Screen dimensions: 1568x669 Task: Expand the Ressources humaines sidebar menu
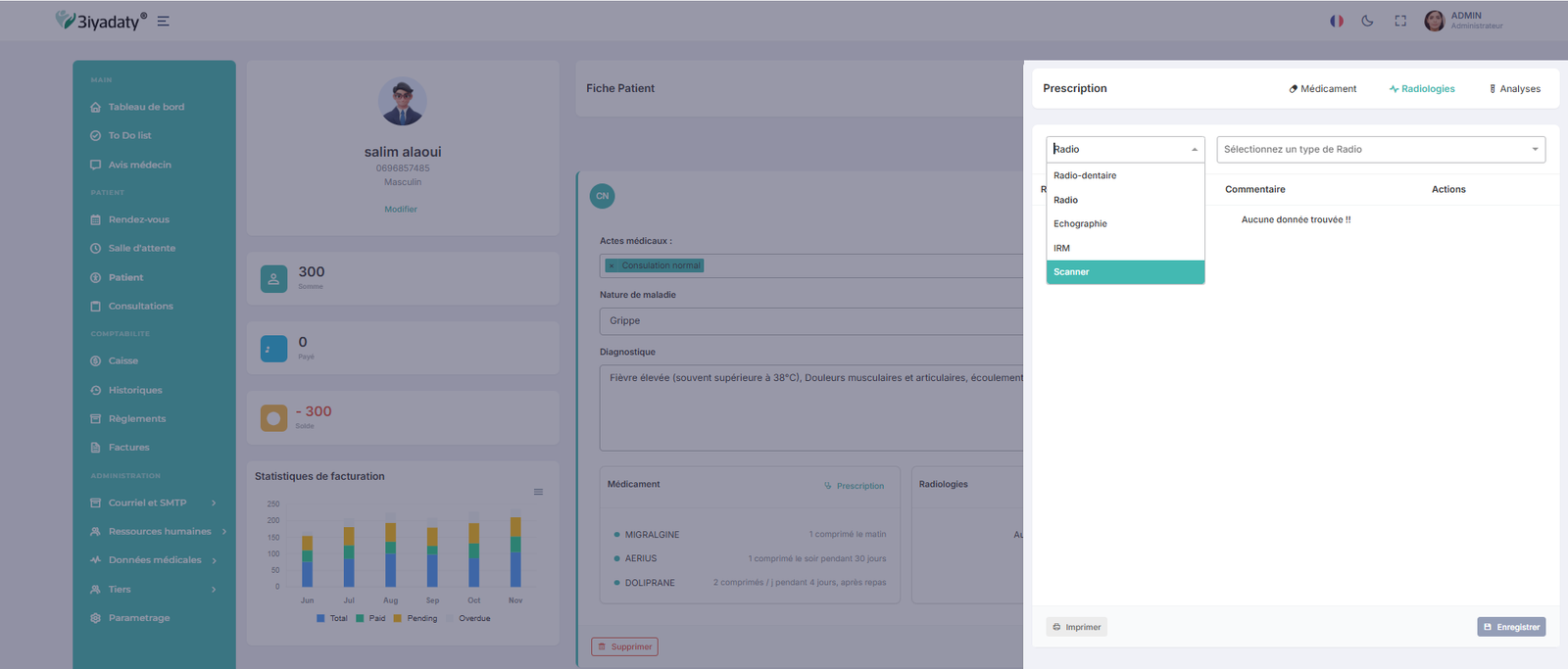tap(160, 532)
